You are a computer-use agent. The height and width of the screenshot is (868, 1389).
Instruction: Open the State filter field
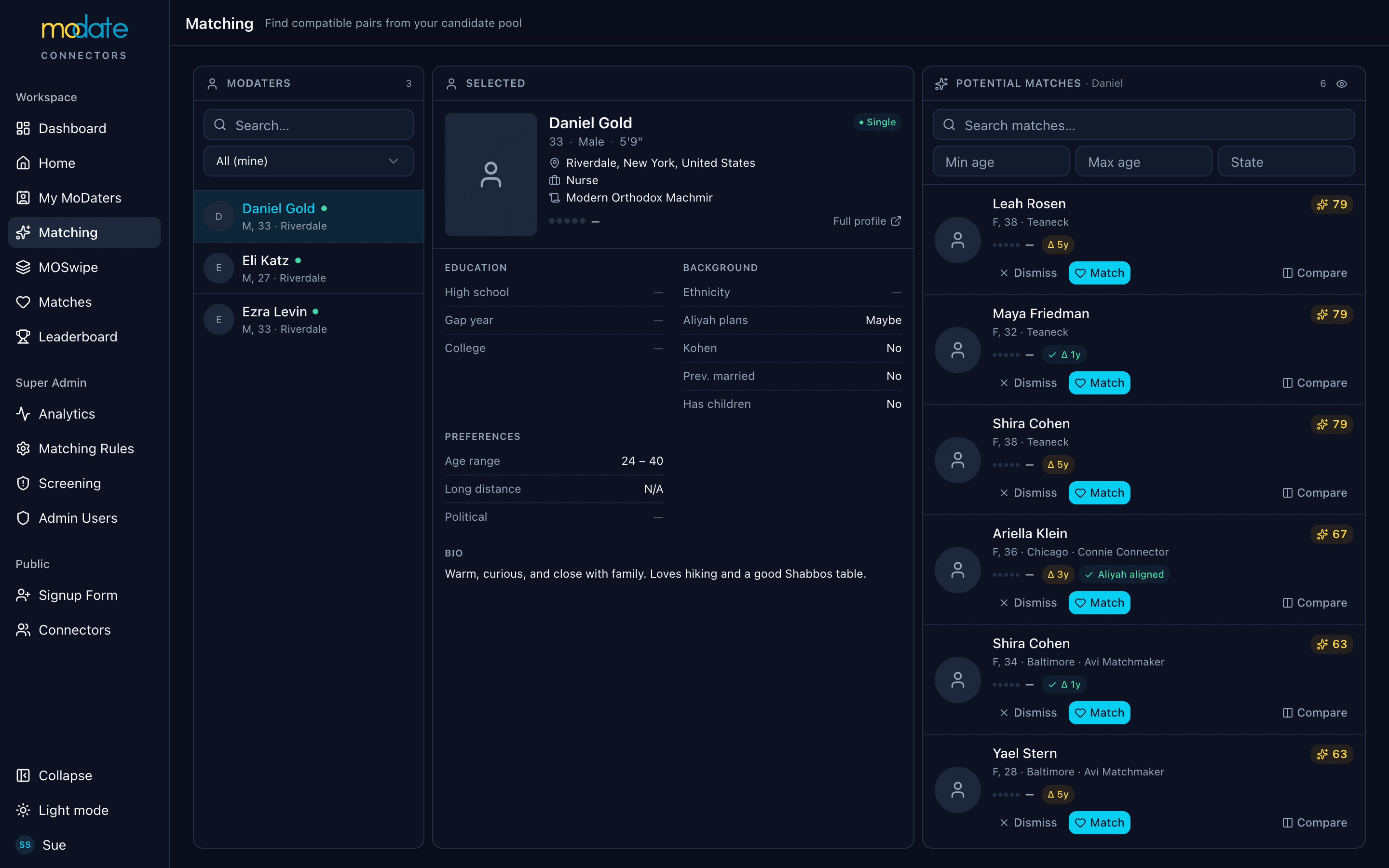tap(1286, 162)
